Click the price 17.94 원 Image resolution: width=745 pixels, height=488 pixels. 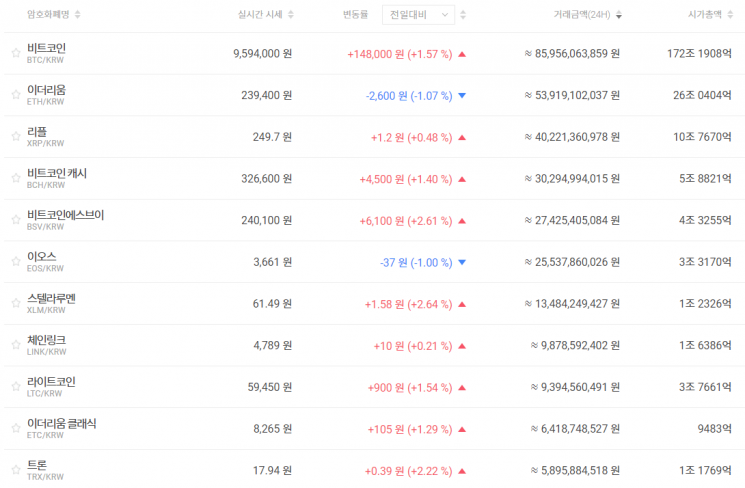pos(272,470)
